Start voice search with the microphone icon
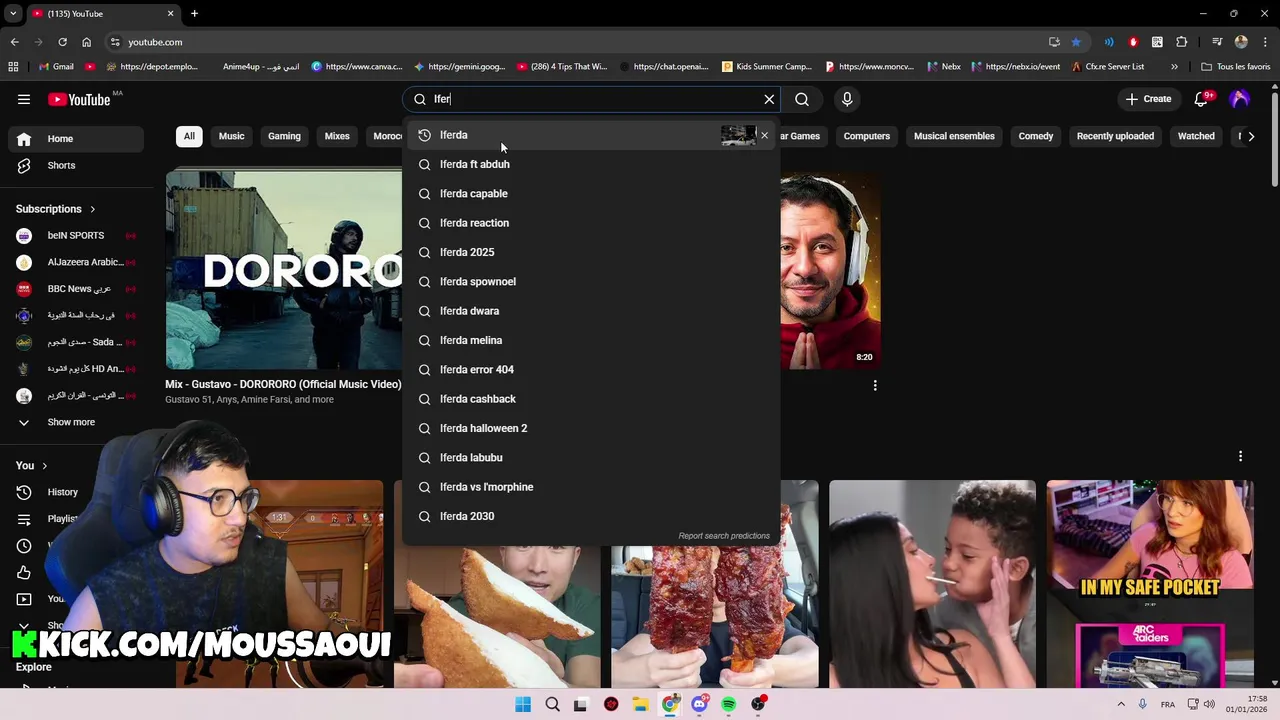This screenshot has width=1280, height=720. (x=847, y=99)
